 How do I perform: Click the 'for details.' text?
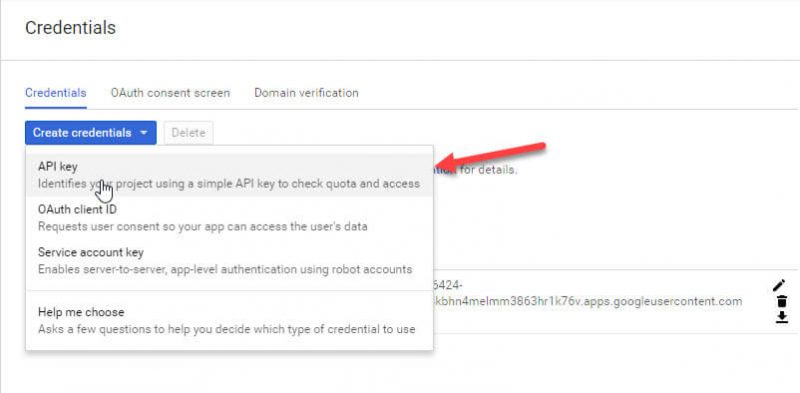pyautogui.click(x=489, y=170)
